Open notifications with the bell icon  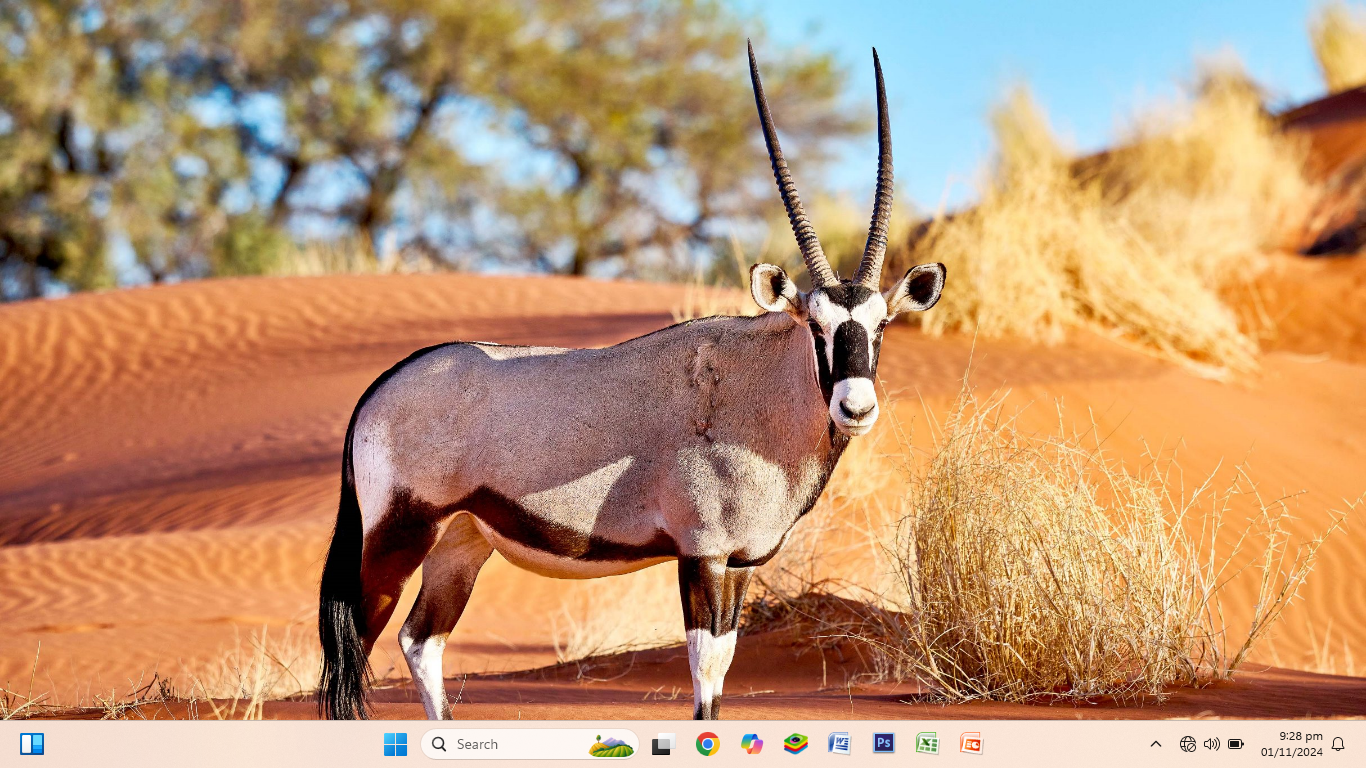pyautogui.click(x=1338, y=744)
